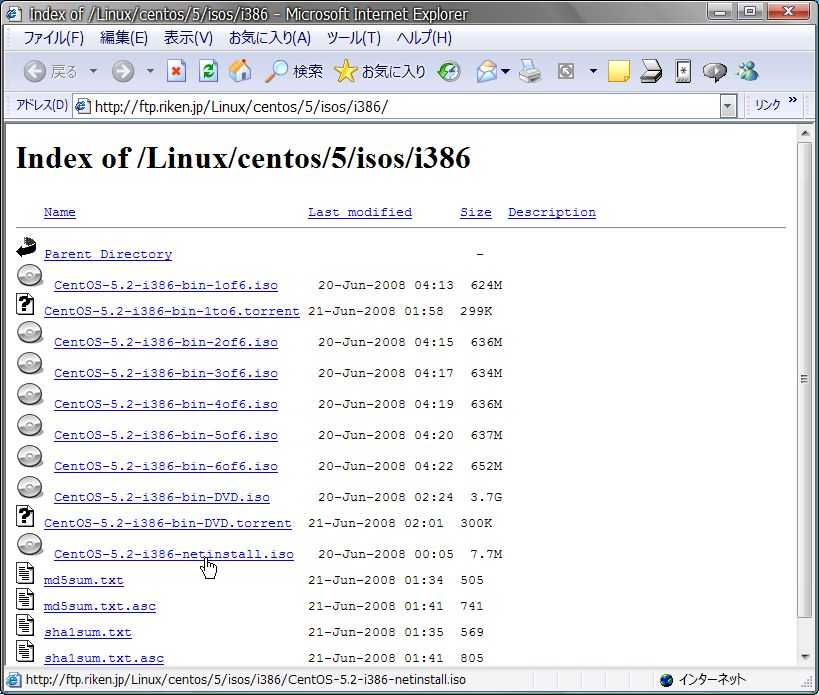This screenshot has height=695, width=819.
Task: Click unknown-file icon beside bin-1to6.torrent
Action: pyautogui.click(x=25, y=304)
